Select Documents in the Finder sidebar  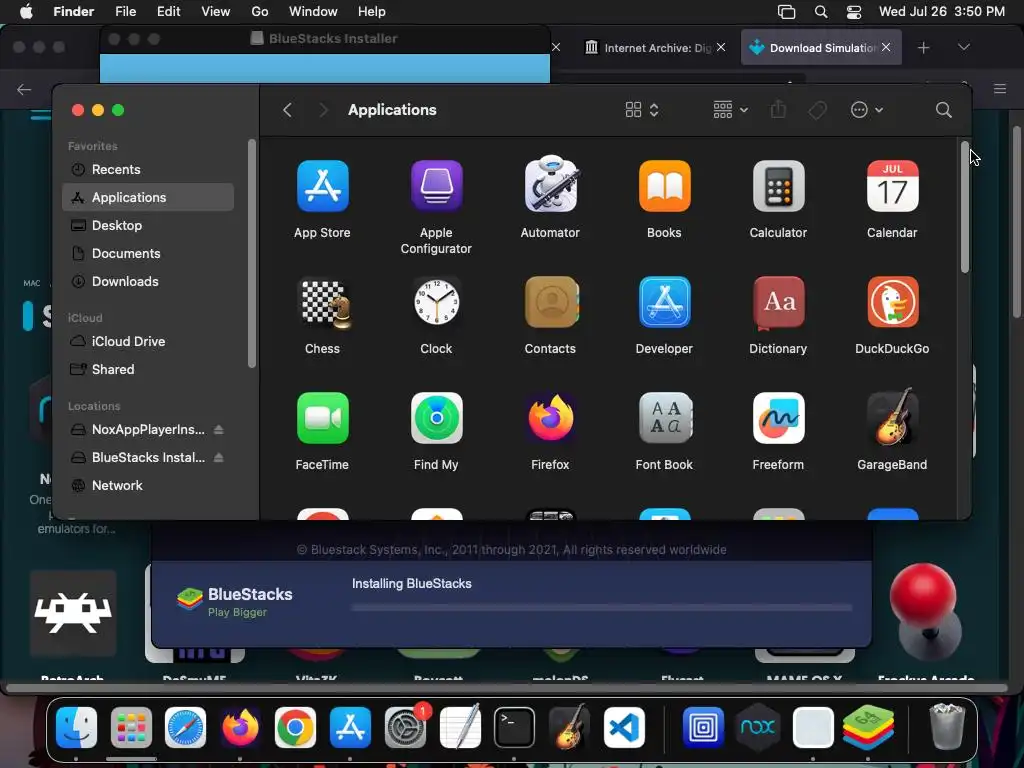click(x=148, y=253)
